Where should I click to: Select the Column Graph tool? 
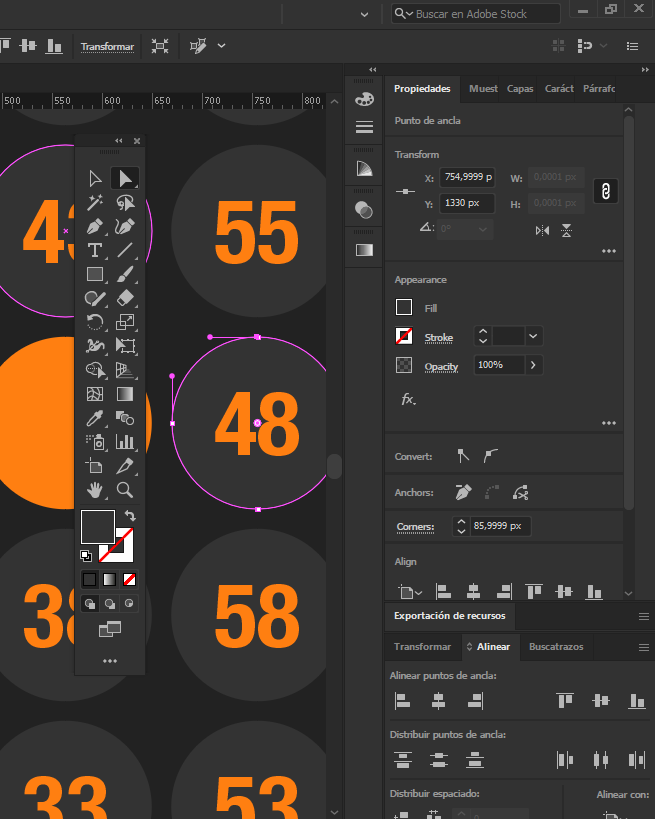[x=125, y=442]
